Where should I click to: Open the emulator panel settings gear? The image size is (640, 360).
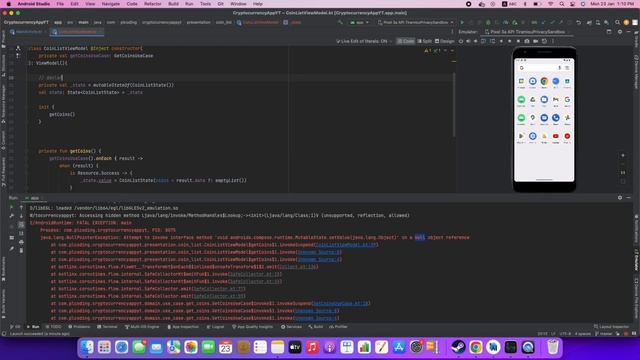(620, 32)
